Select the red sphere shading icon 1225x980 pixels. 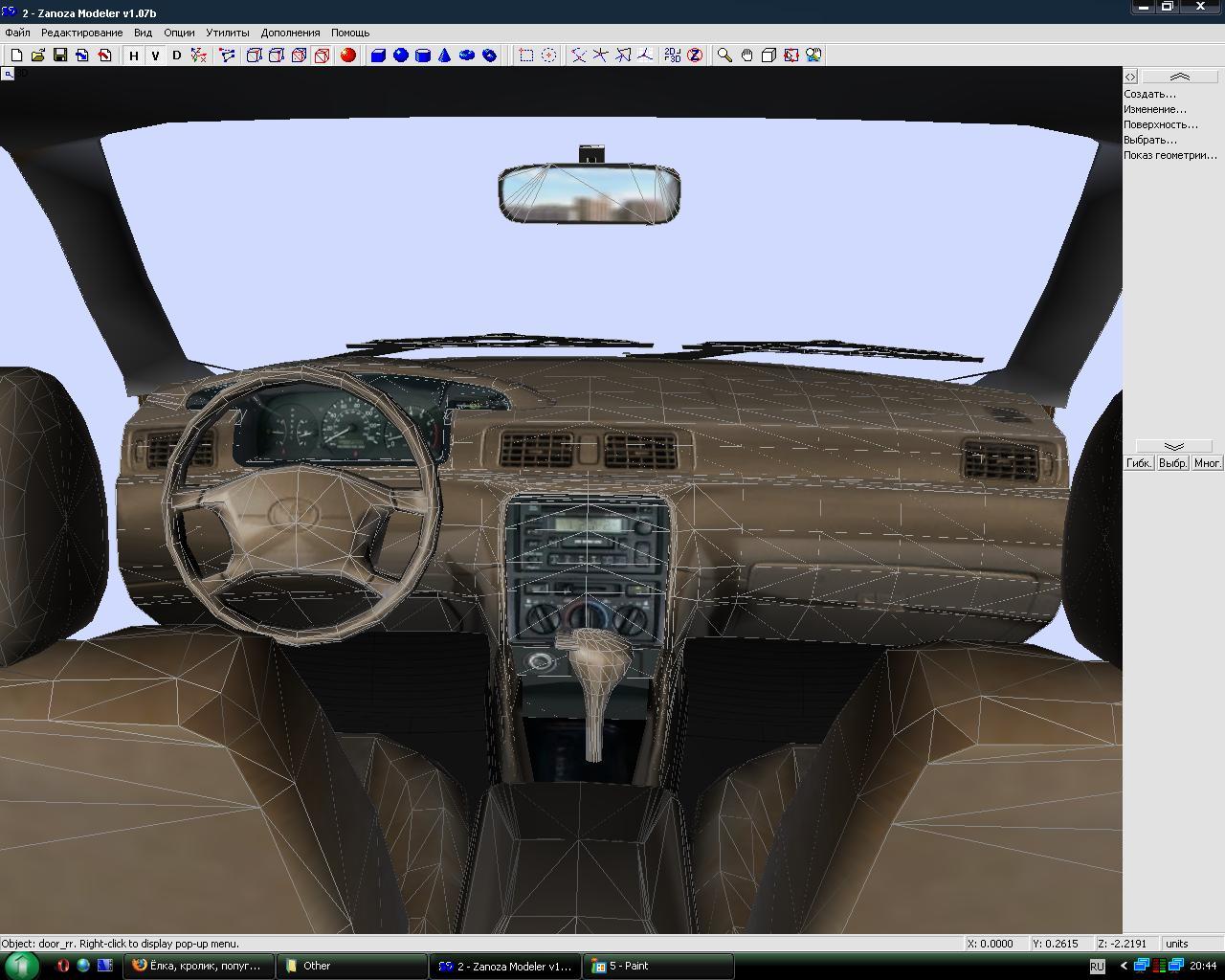(x=348, y=56)
